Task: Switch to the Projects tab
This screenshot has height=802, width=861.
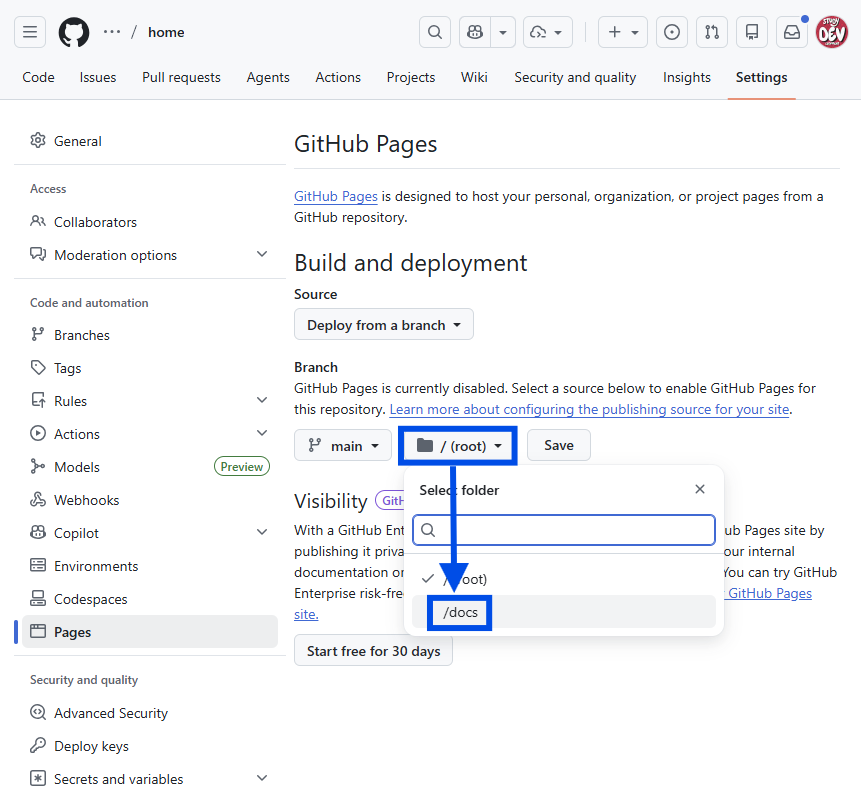Action: tap(411, 77)
